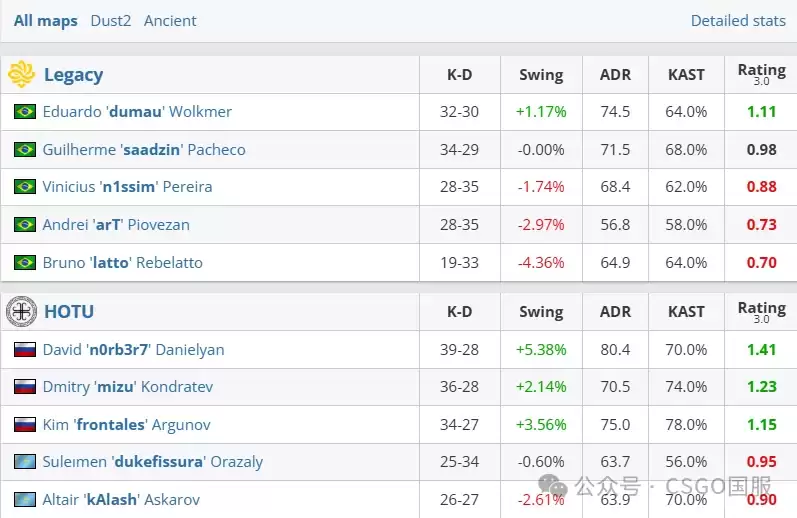Click the HOTU team logo icon
This screenshot has height=518, width=797.
(x=21, y=312)
